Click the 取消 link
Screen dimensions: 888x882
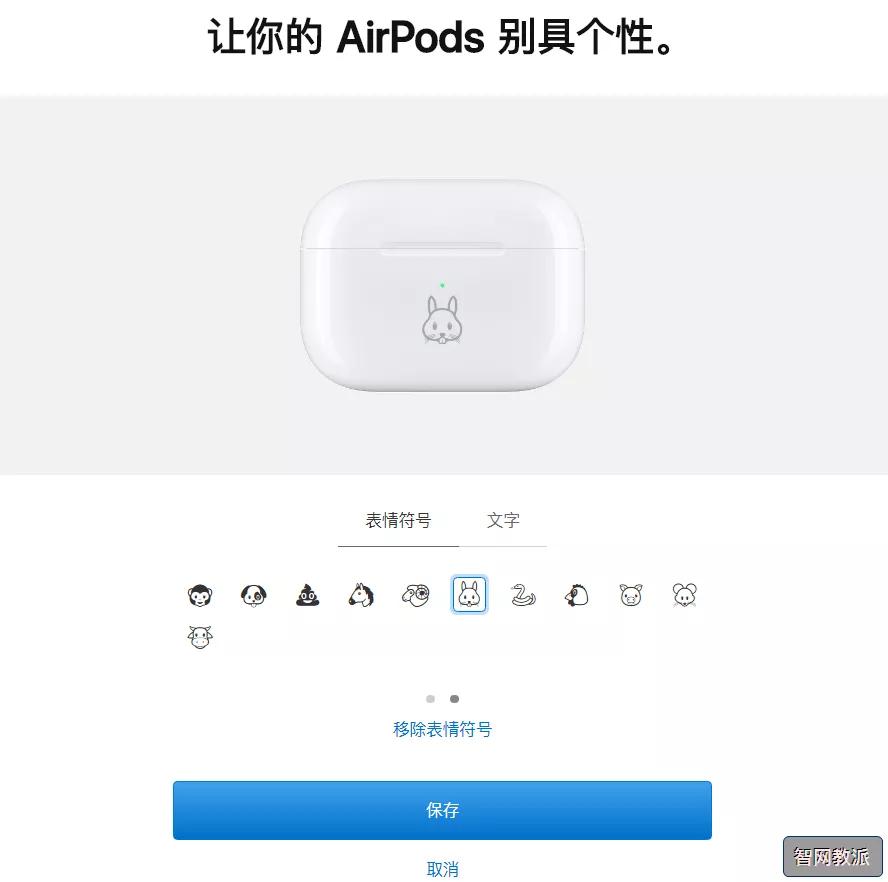(442, 869)
